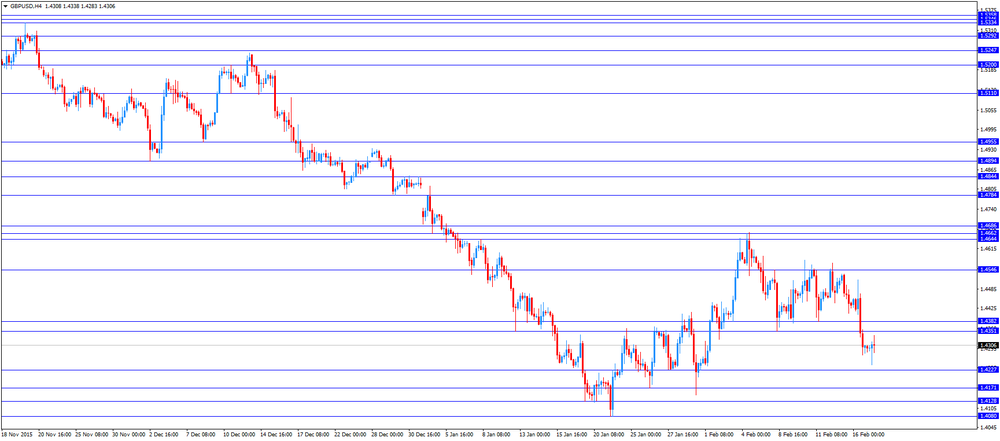This screenshot has width=1000, height=441.
Task: Click the GBPUSD,H4 chart title text
Action: click(25, 6)
